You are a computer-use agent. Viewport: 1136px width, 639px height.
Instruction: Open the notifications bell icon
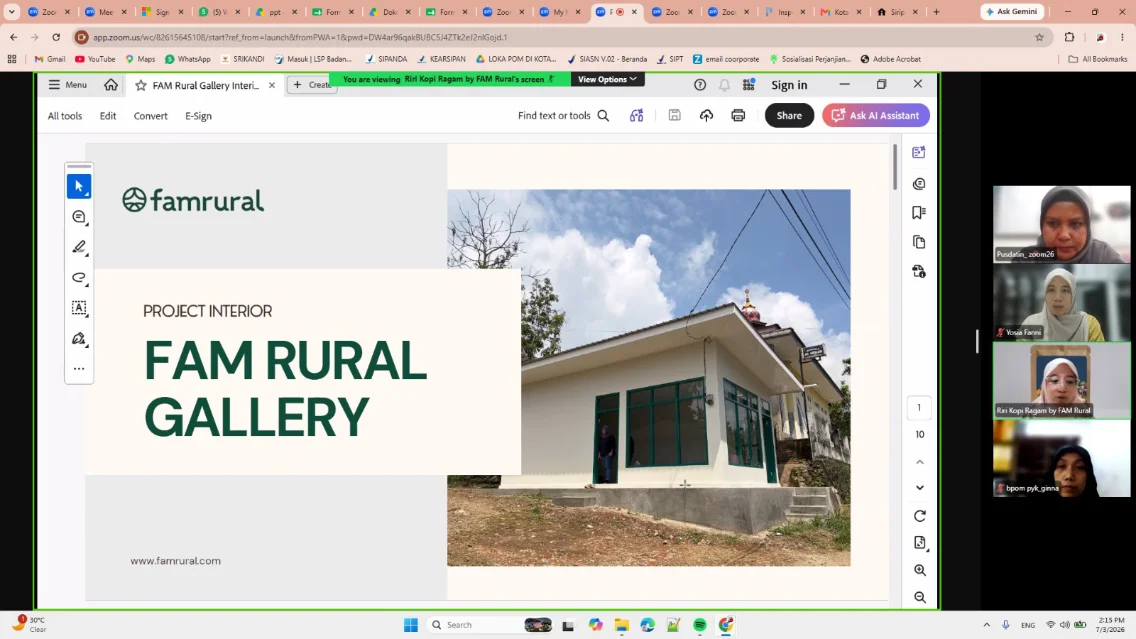click(724, 85)
